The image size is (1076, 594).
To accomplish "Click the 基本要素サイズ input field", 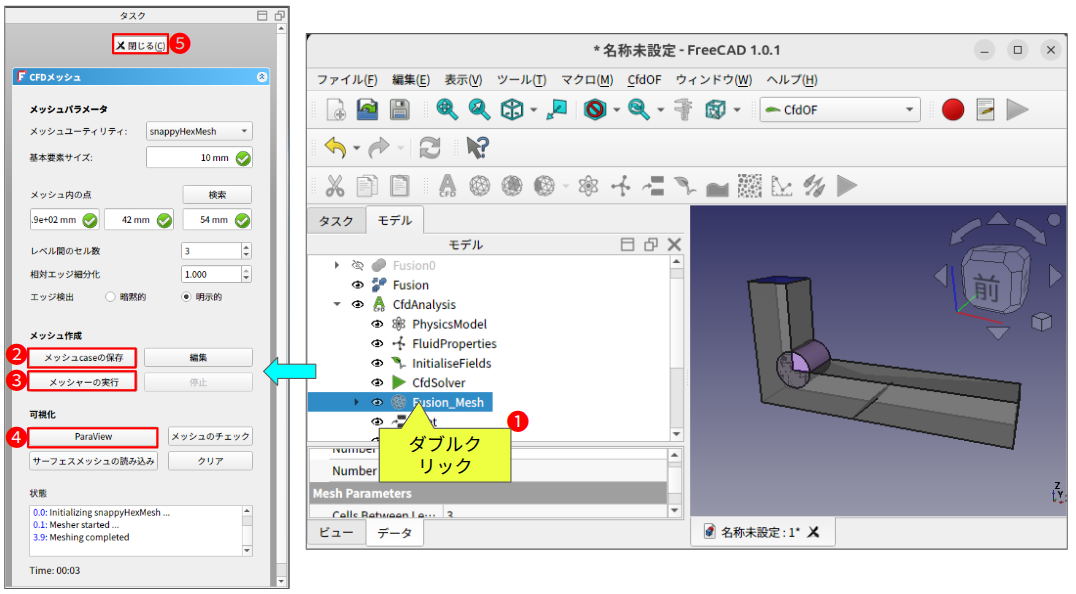I will click(189, 158).
